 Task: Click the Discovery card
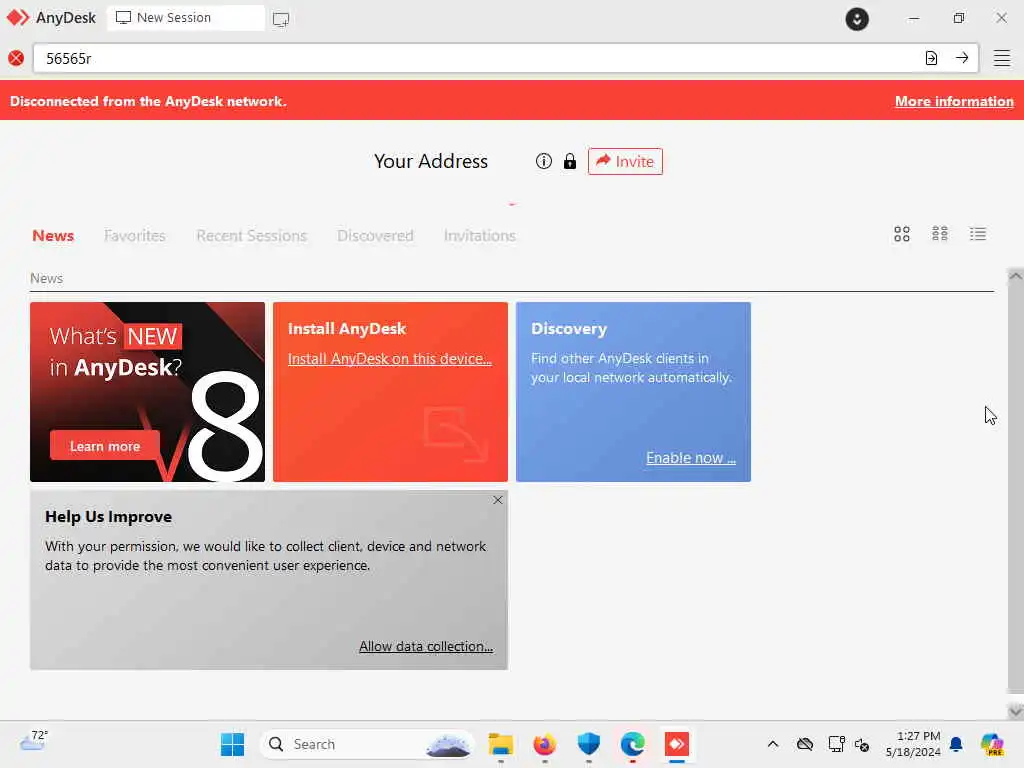(633, 392)
